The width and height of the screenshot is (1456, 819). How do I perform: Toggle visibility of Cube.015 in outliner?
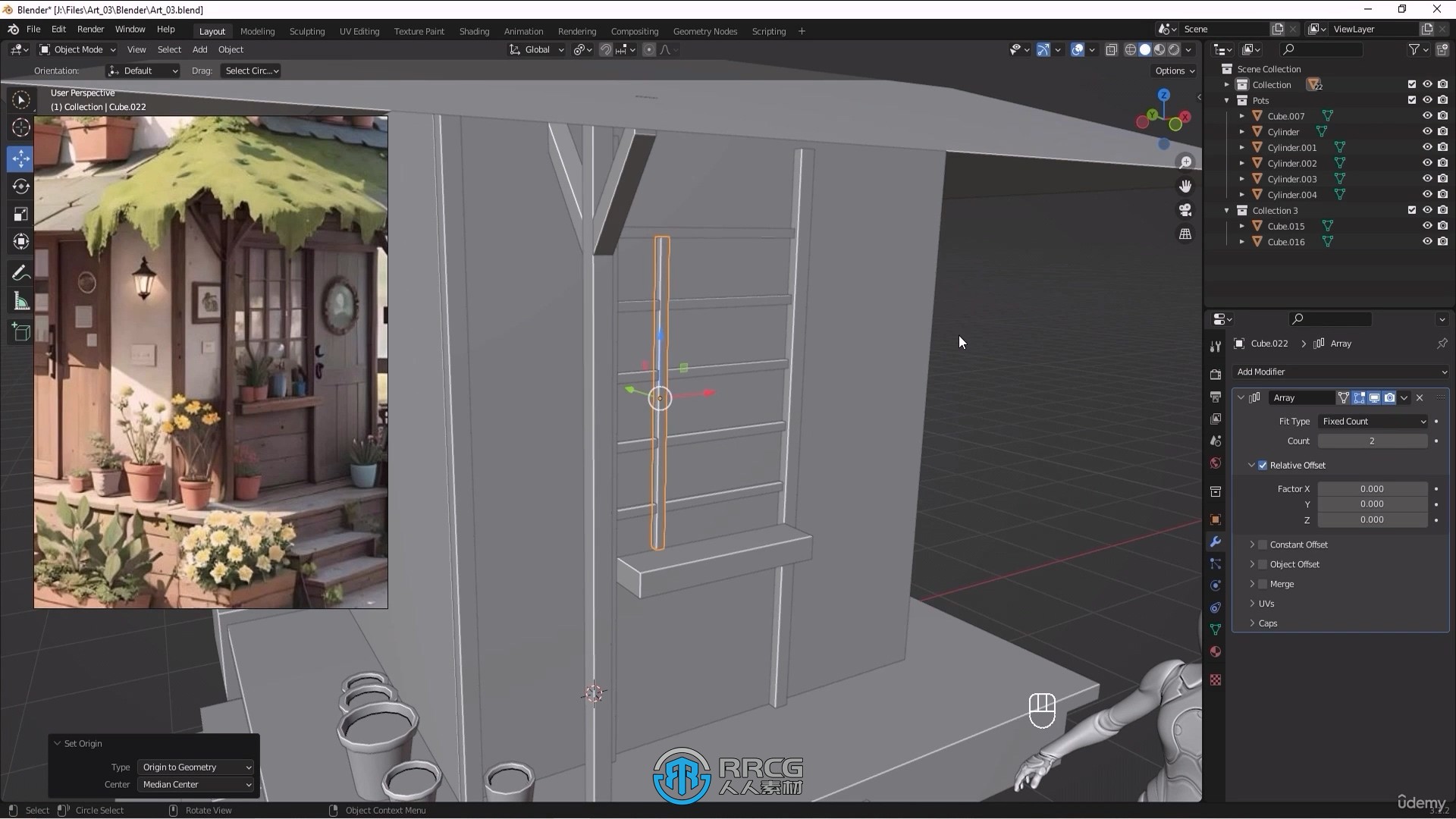coord(1427,225)
